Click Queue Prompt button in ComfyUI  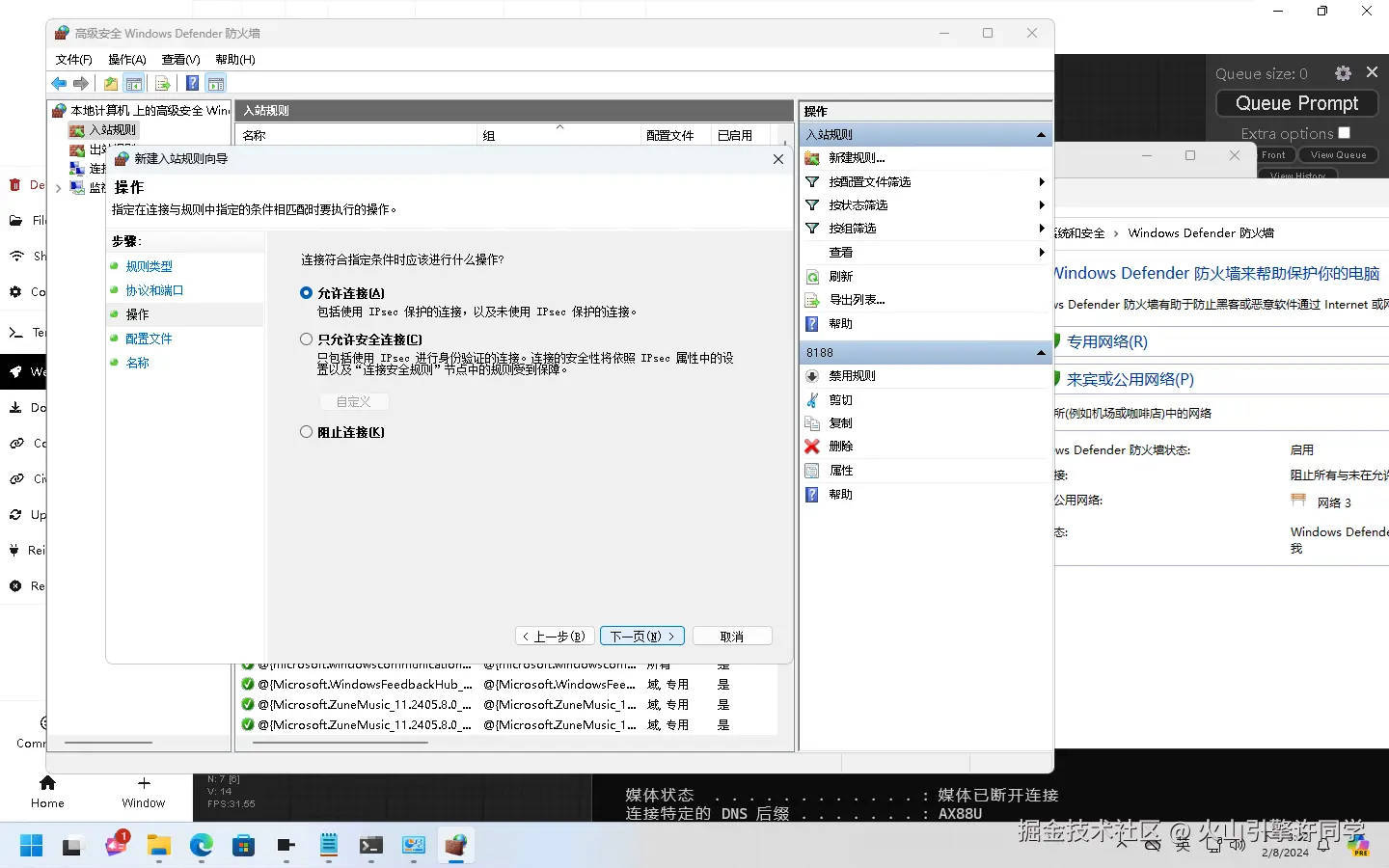(x=1296, y=103)
